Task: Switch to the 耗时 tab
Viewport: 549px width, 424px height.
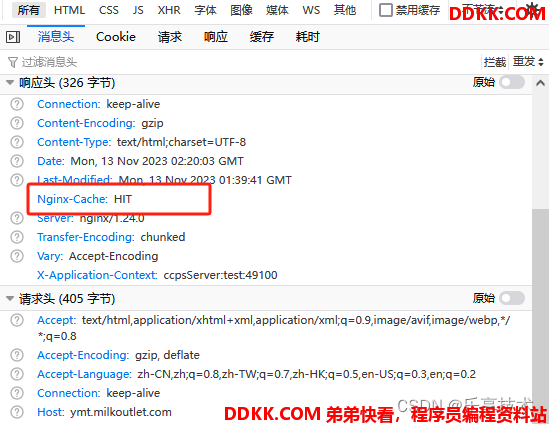Action: click(307, 37)
